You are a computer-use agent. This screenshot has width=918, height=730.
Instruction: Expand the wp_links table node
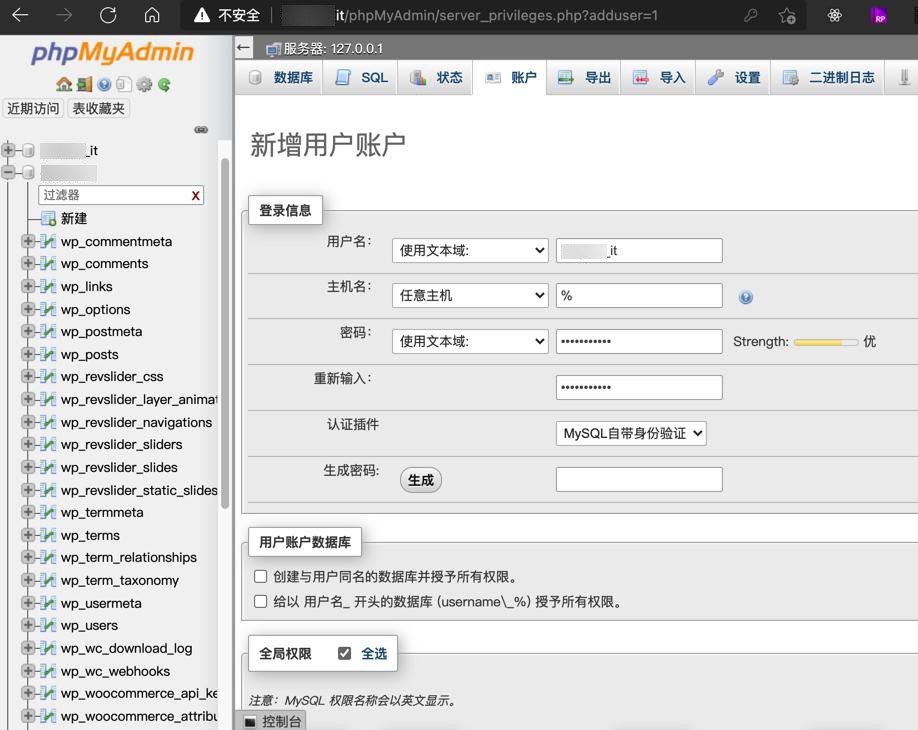point(28,286)
